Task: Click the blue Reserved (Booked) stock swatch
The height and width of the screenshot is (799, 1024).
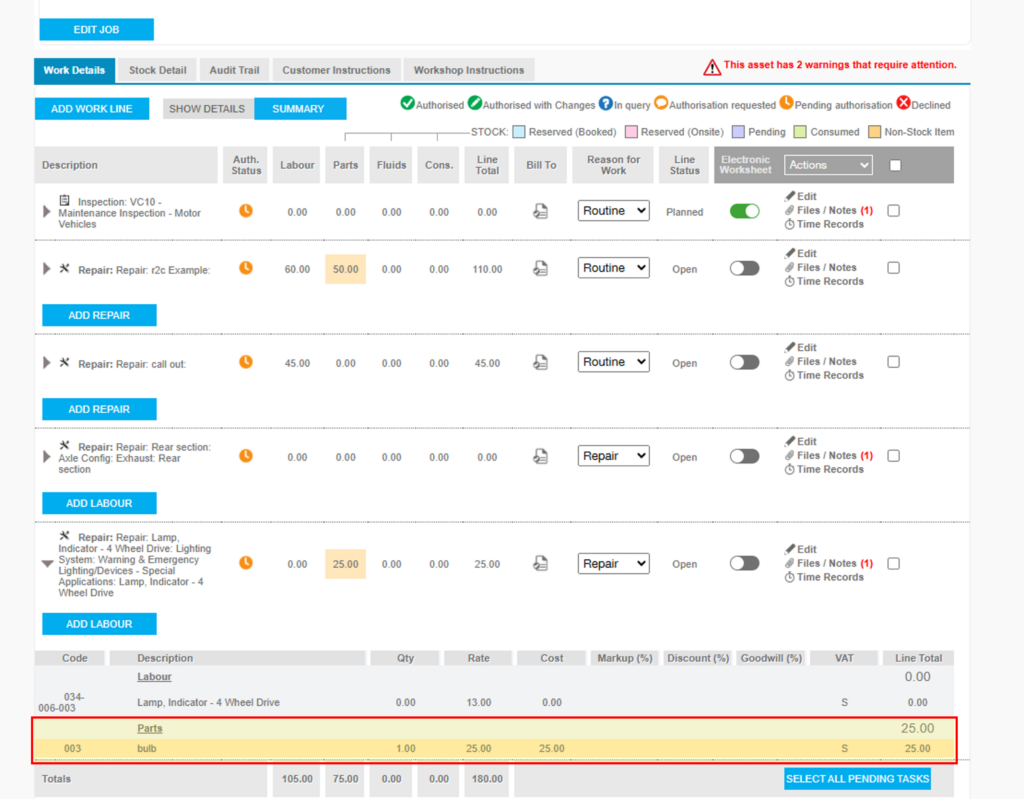Action: pos(518,131)
